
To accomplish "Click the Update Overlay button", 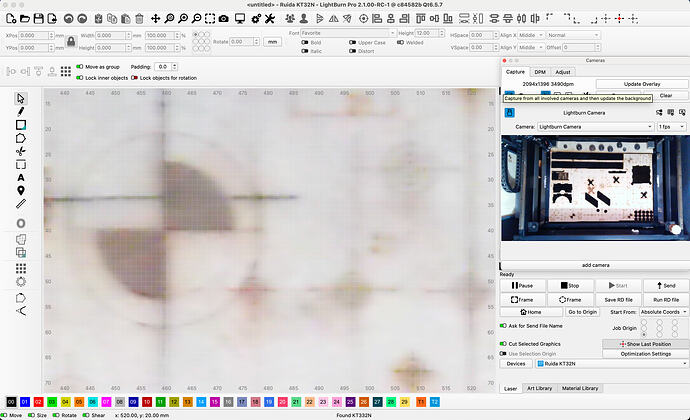I will click(642, 83).
